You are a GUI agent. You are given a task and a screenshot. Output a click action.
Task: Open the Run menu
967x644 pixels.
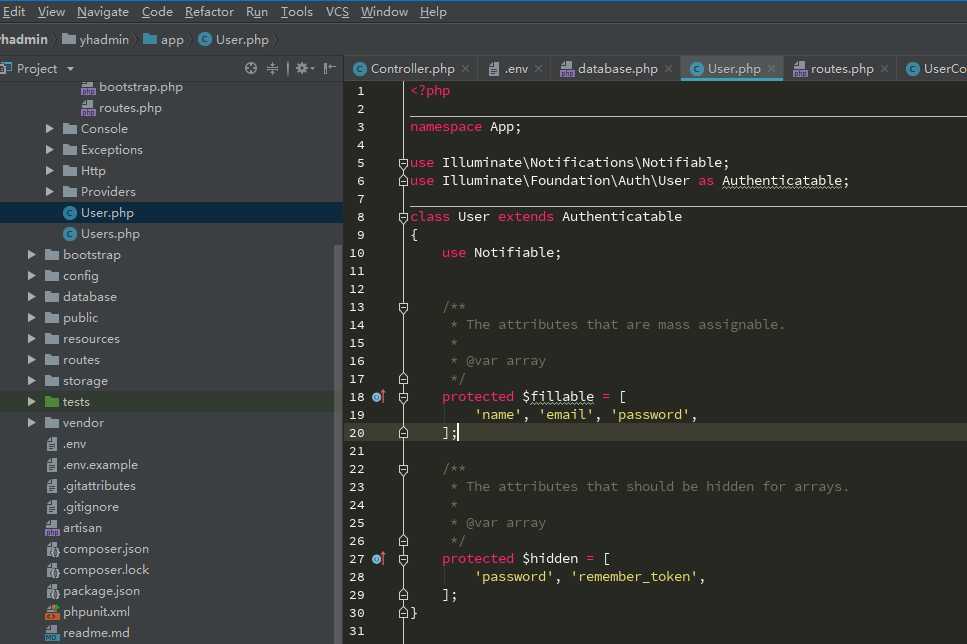[257, 12]
